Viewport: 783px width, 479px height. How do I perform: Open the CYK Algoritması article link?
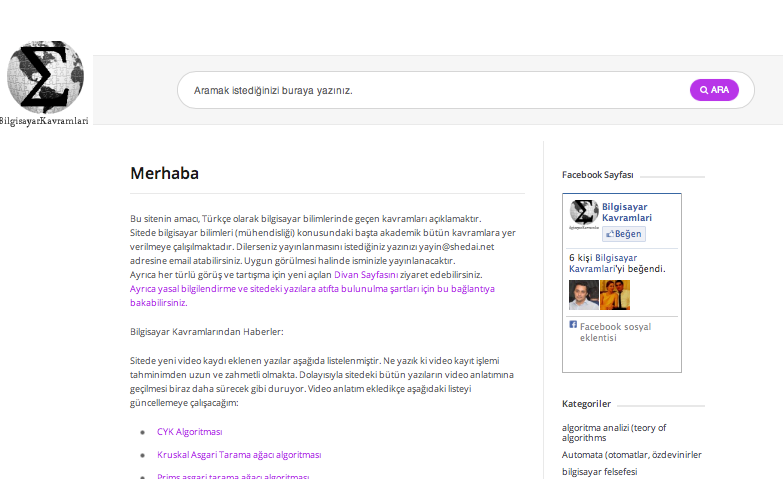click(190, 432)
